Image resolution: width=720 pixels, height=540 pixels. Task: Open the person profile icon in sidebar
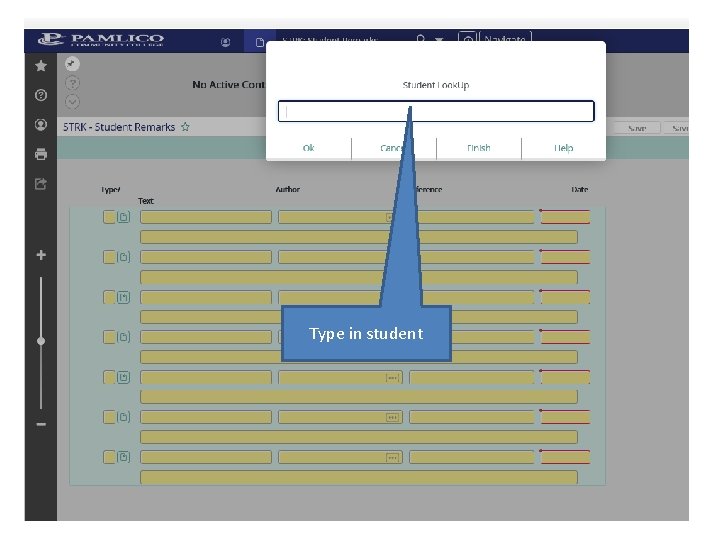point(41,124)
